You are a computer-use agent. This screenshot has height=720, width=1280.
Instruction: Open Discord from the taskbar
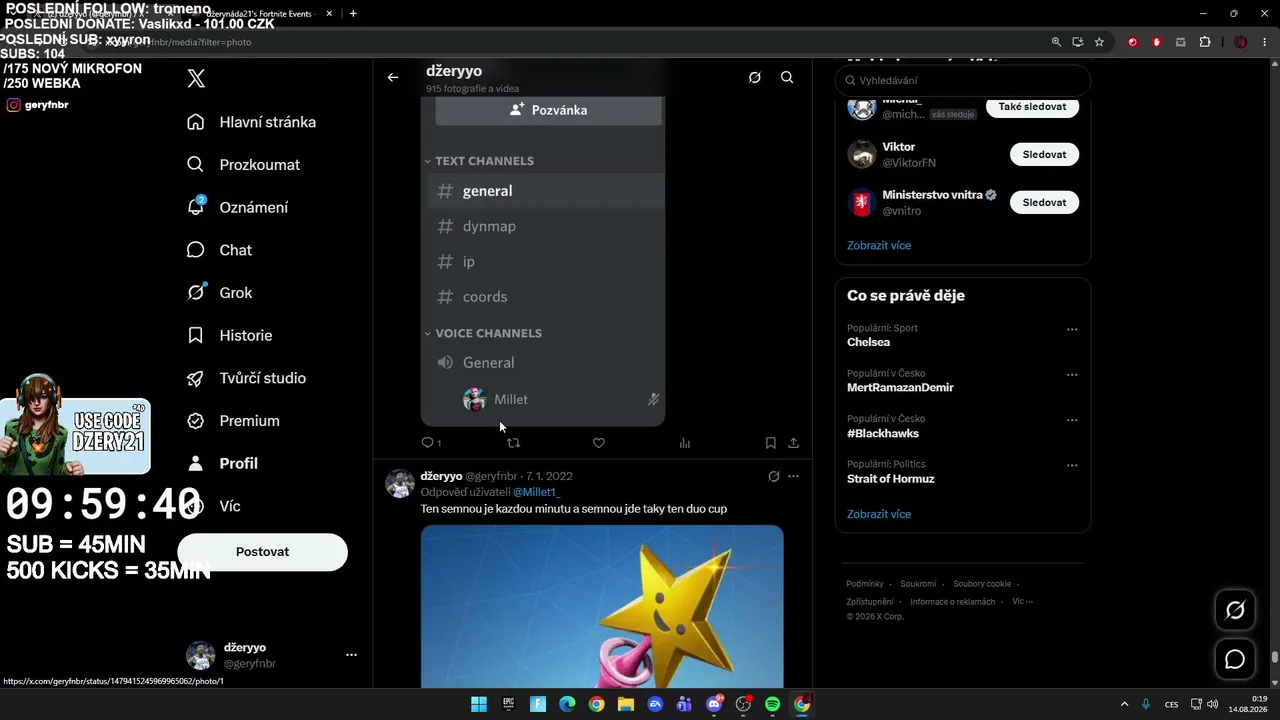pyautogui.click(x=714, y=704)
